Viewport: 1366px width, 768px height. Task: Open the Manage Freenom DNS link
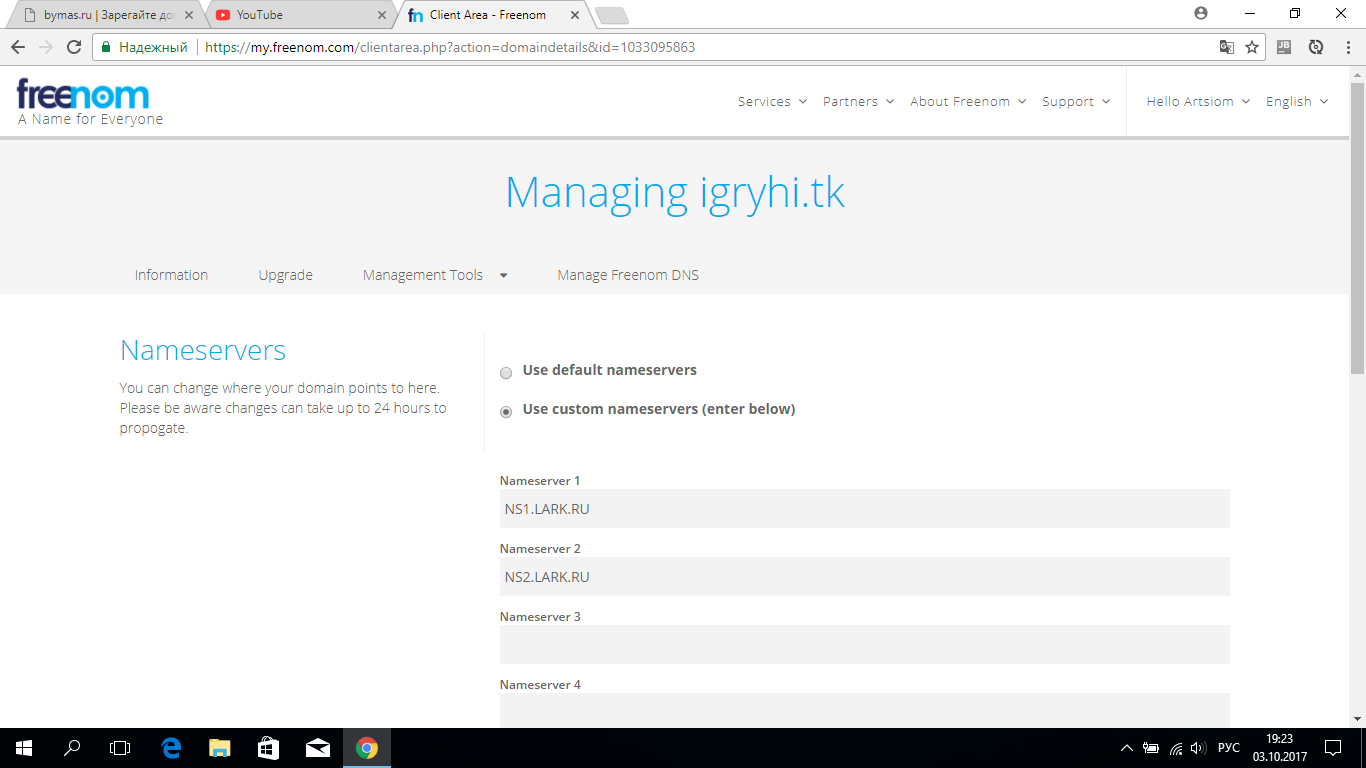point(627,275)
